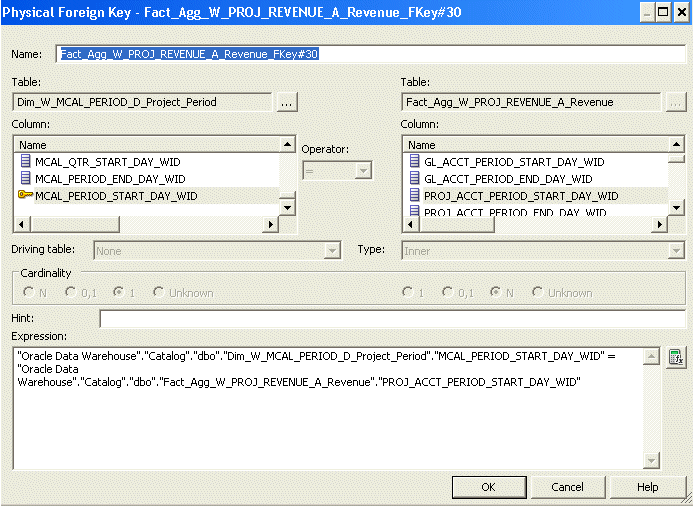Click the column icon beside MCAL_PERIOD_END_DAY_WID
This screenshot has width=693, height=507.
pyautogui.click(x=25, y=179)
